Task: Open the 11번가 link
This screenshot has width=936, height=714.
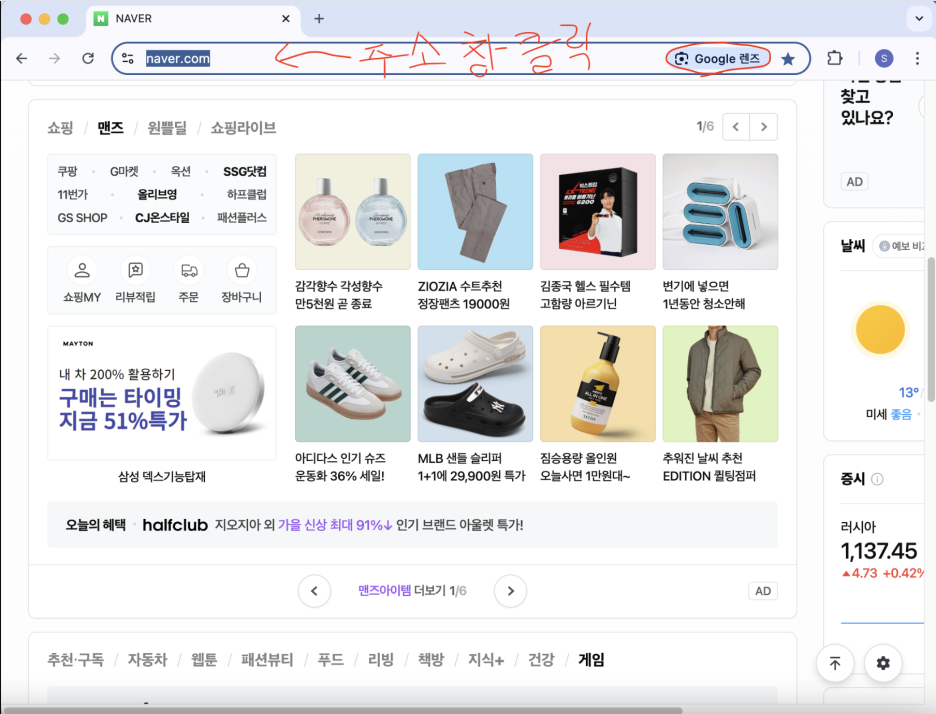Action: 73,195
